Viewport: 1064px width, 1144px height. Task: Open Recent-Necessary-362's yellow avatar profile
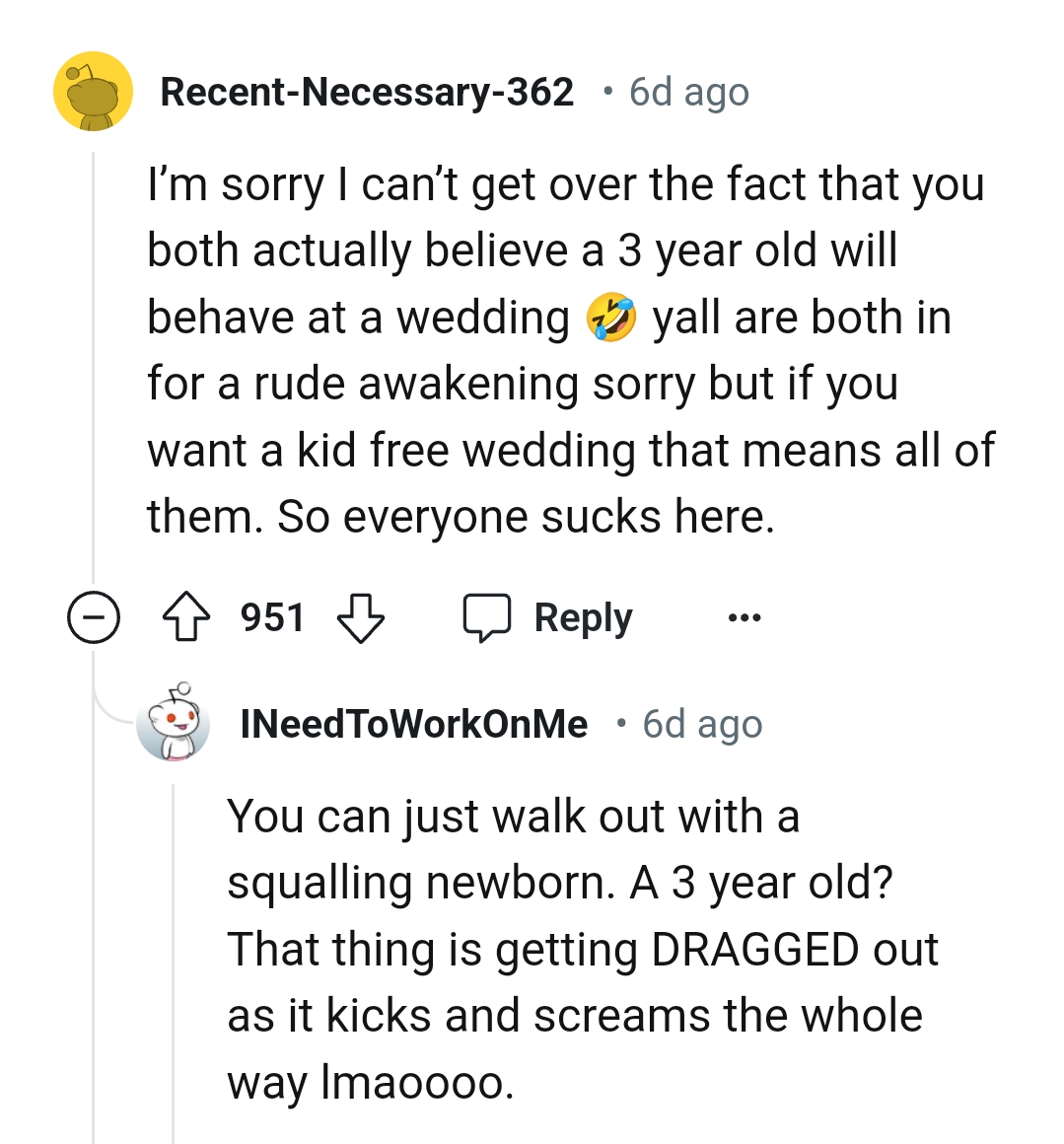click(x=93, y=93)
